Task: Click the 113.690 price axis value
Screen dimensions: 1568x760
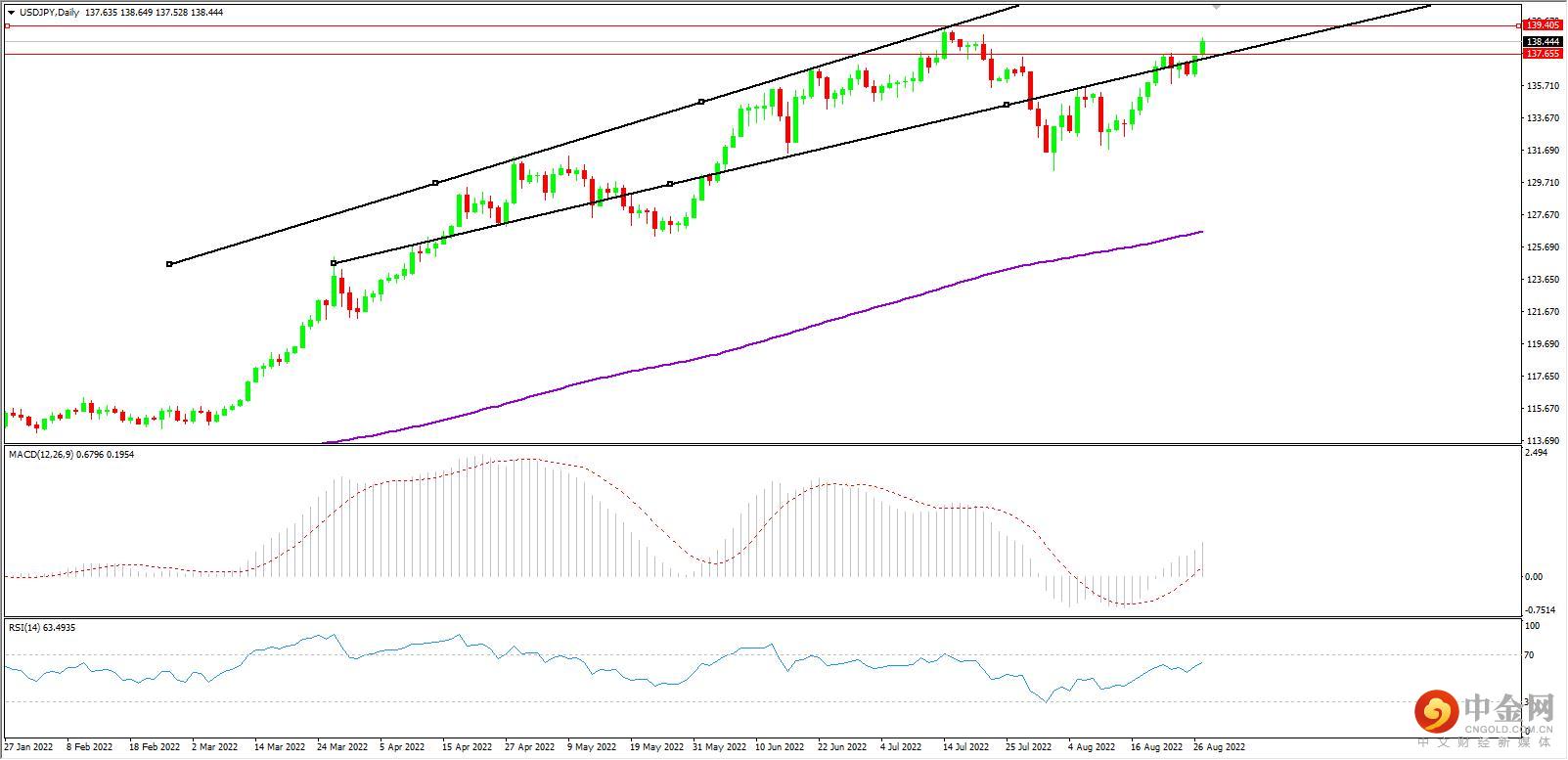Action: click(1542, 440)
